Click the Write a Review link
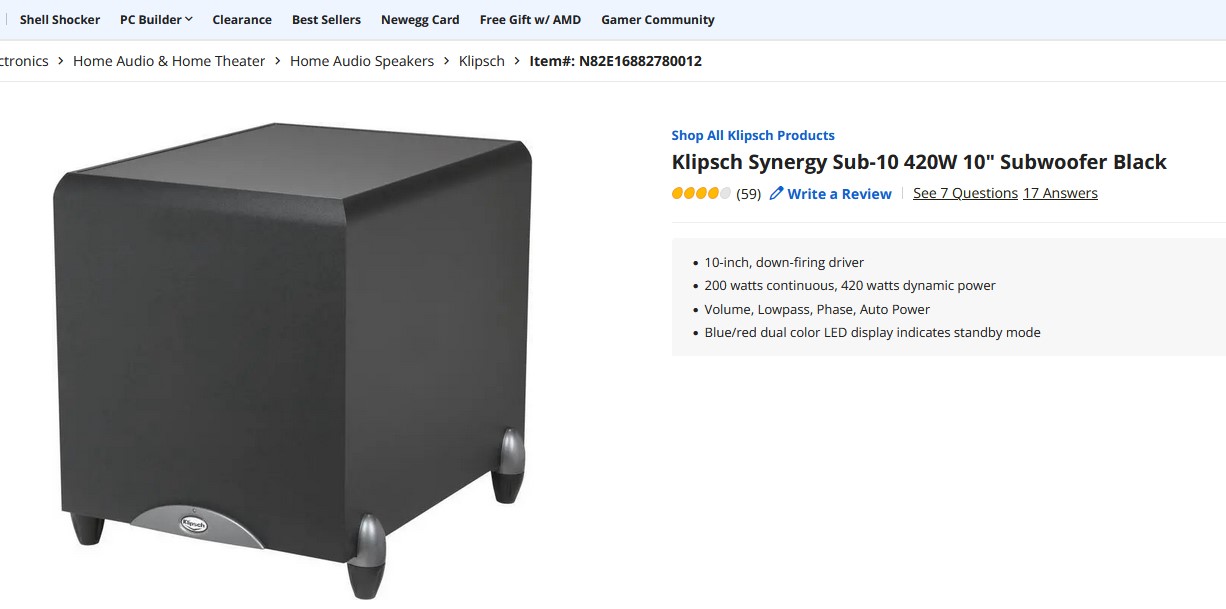Image resolution: width=1226 pixels, height=609 pixels. tap(839, 194)
